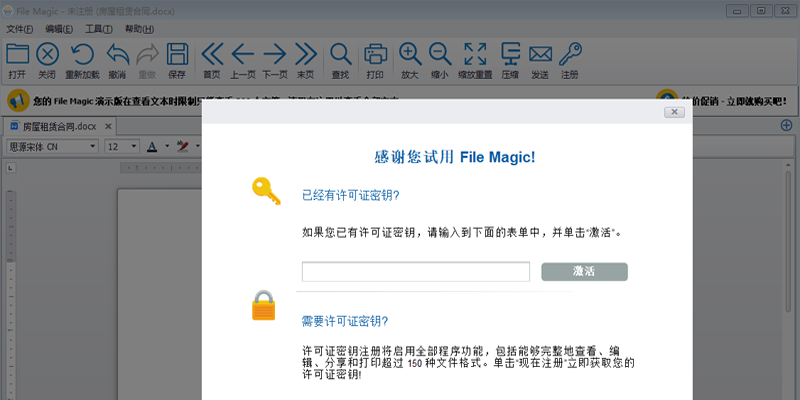Send the file with 发送 envelope icon
800x400 pixels.
[x=540, y=54]
